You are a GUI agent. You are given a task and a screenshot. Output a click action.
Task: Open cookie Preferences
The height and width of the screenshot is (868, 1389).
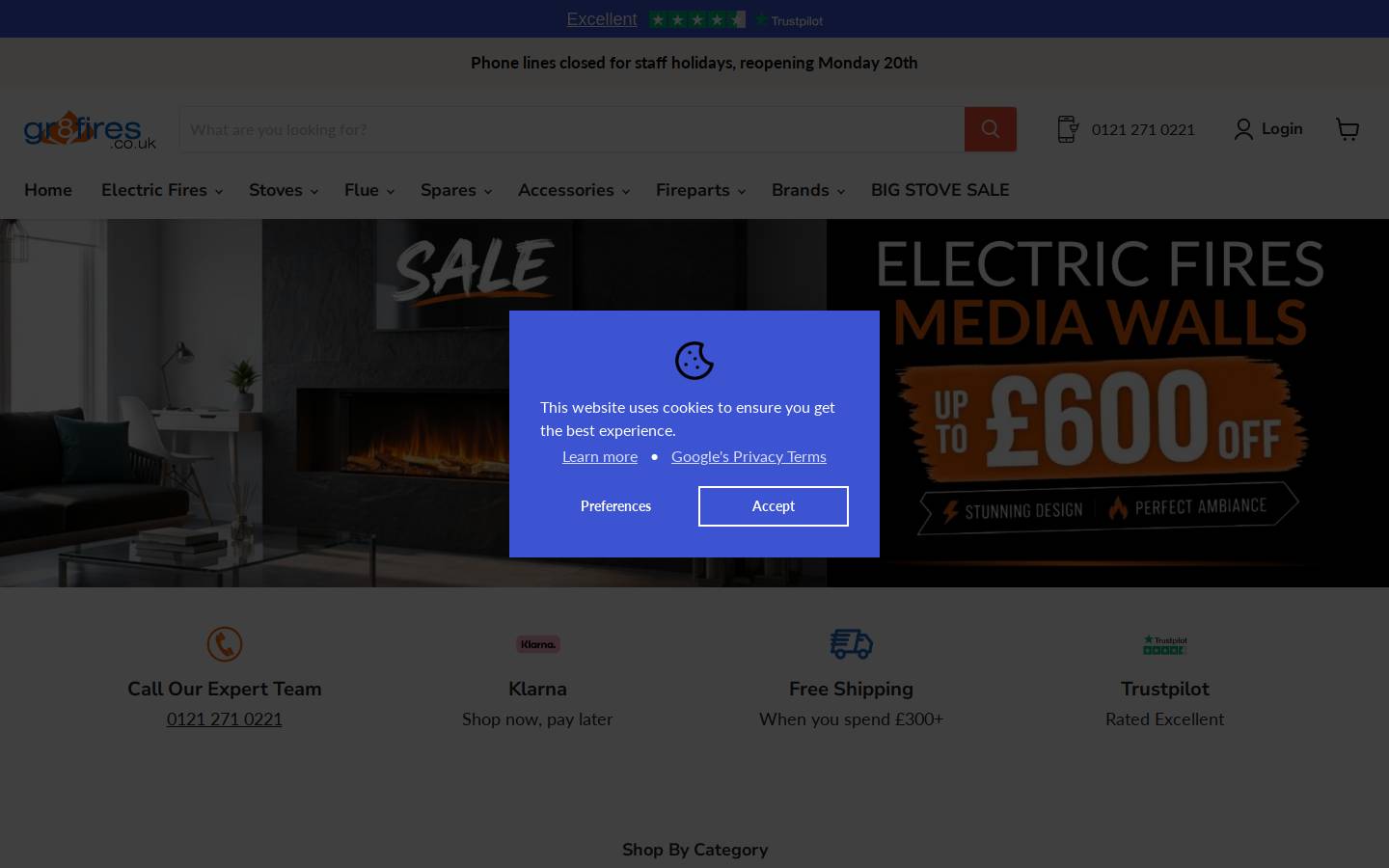(615, 506)
